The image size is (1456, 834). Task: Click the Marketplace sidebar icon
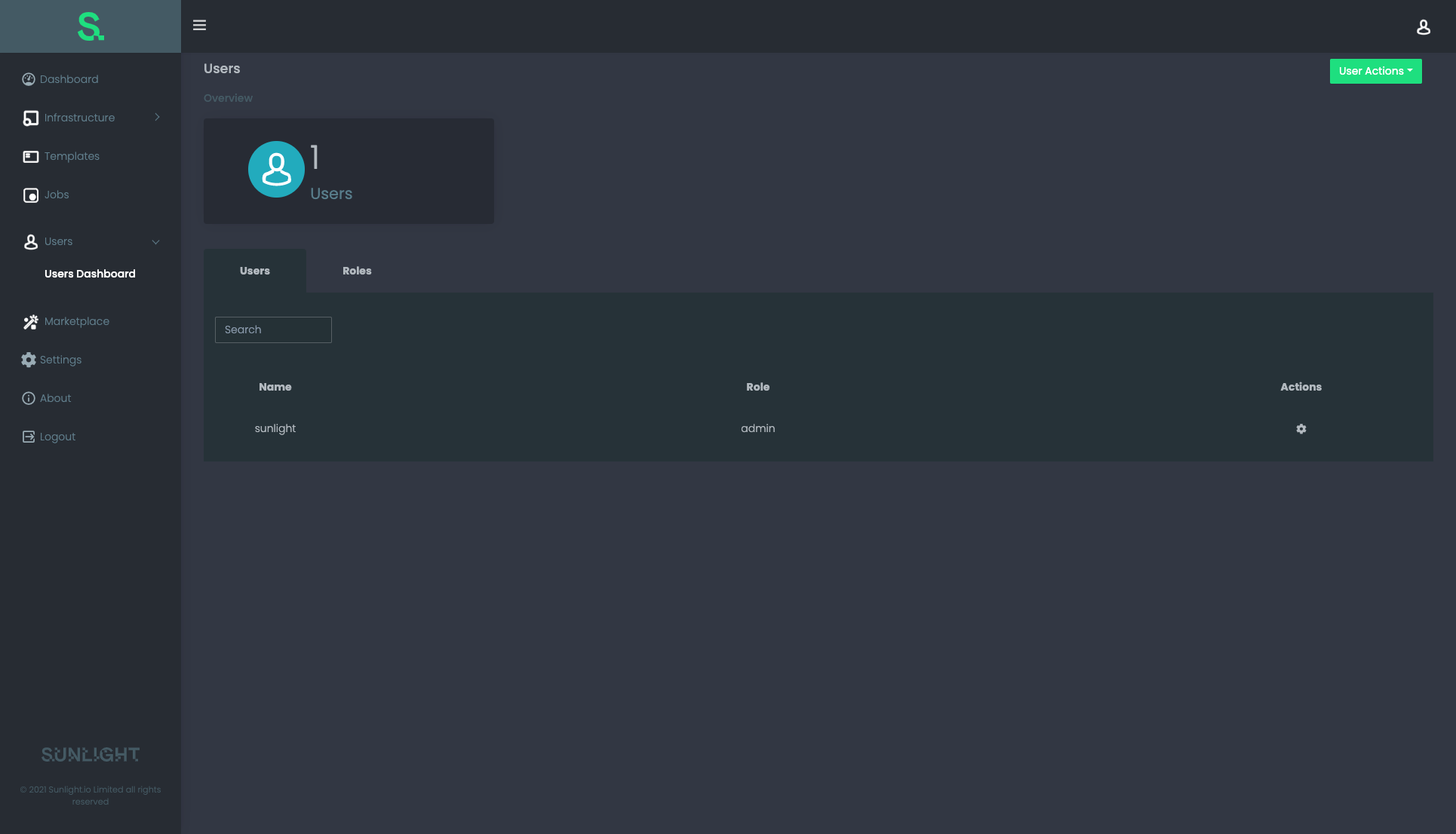29,321
